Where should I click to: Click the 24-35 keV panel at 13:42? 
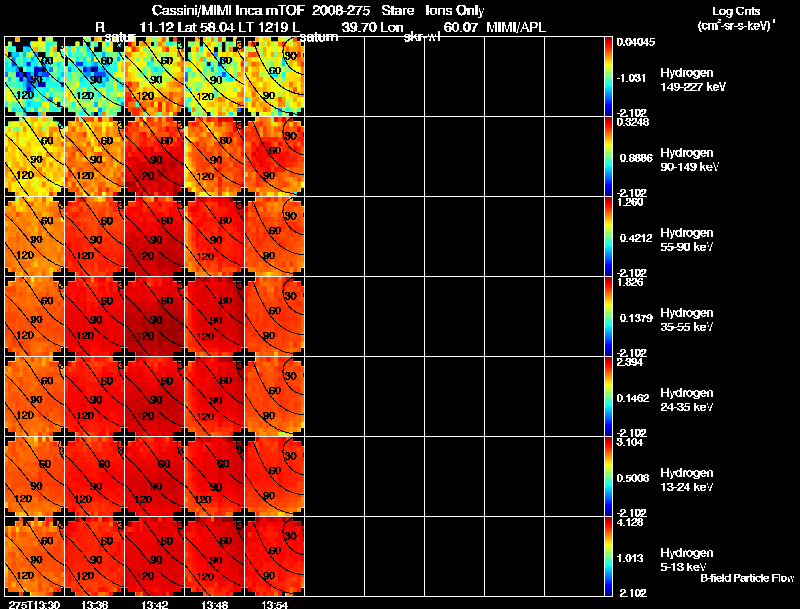pyautogui.click(x=155, y=396)
